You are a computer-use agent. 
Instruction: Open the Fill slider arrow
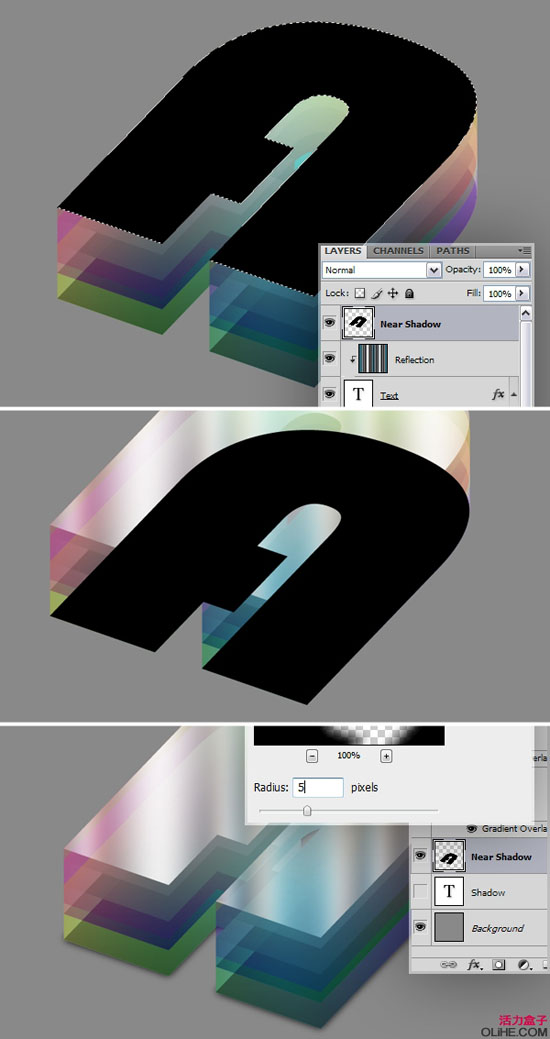click(x=523, y=293)
